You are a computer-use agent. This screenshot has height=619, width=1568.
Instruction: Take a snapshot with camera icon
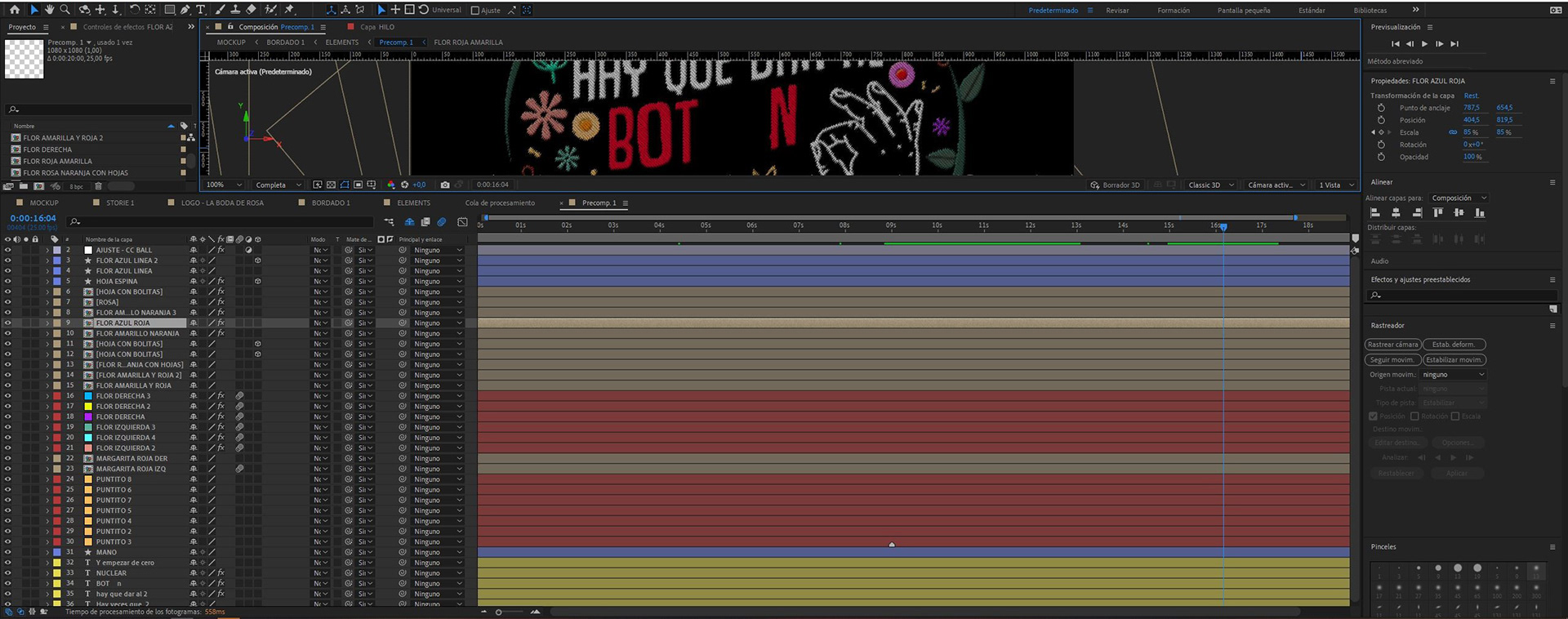pyautogui.click(x=445, y=185)
